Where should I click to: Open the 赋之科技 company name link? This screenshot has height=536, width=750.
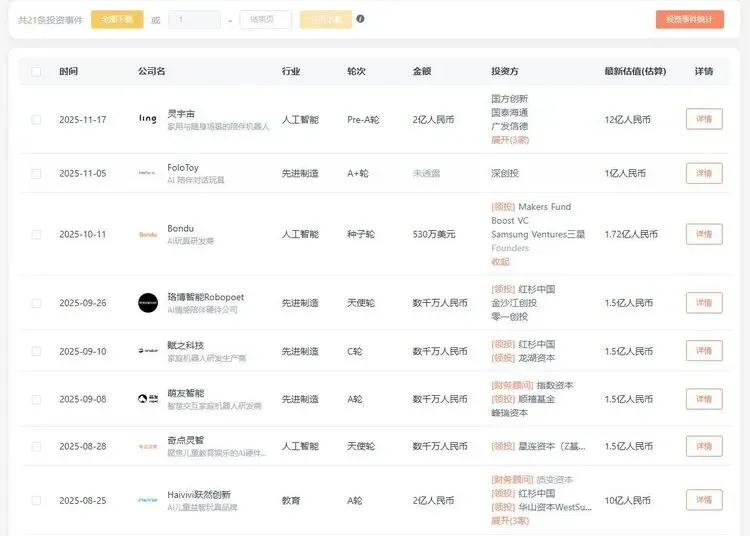click(186, 345)
